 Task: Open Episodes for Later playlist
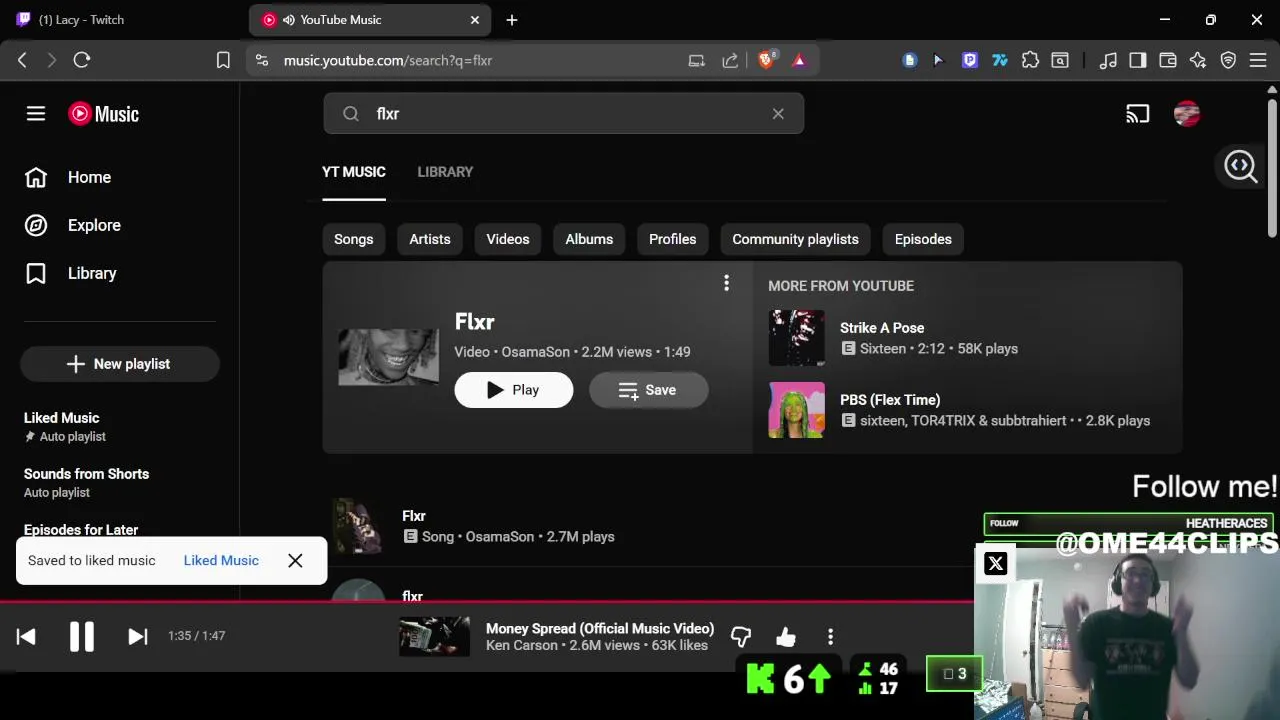tap(81, 530)
